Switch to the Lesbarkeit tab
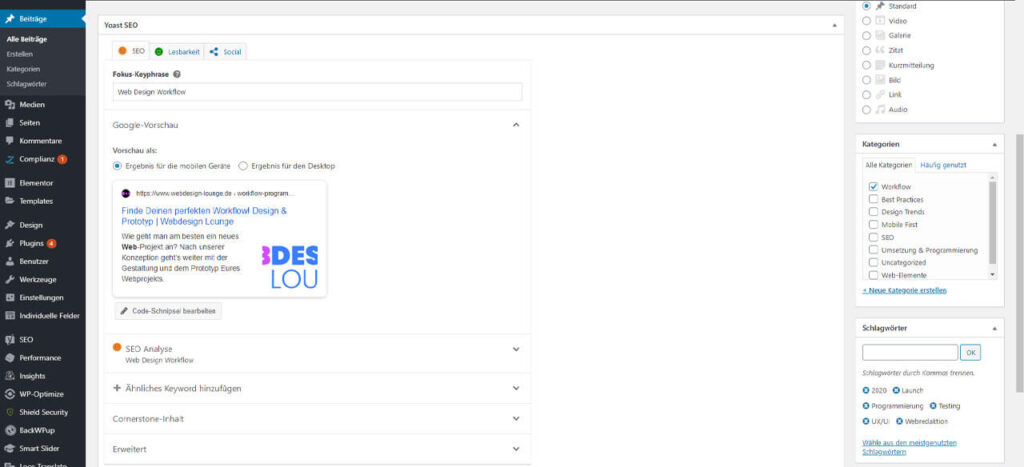 pos(177,52)
